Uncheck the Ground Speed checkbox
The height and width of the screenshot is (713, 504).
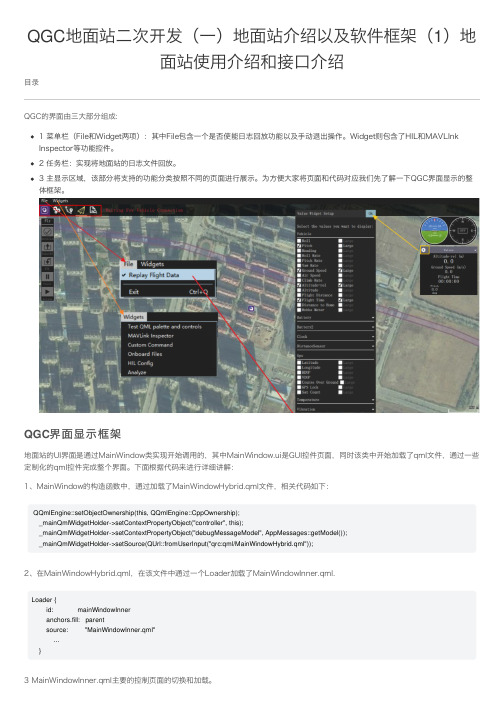tap(299, 270)
